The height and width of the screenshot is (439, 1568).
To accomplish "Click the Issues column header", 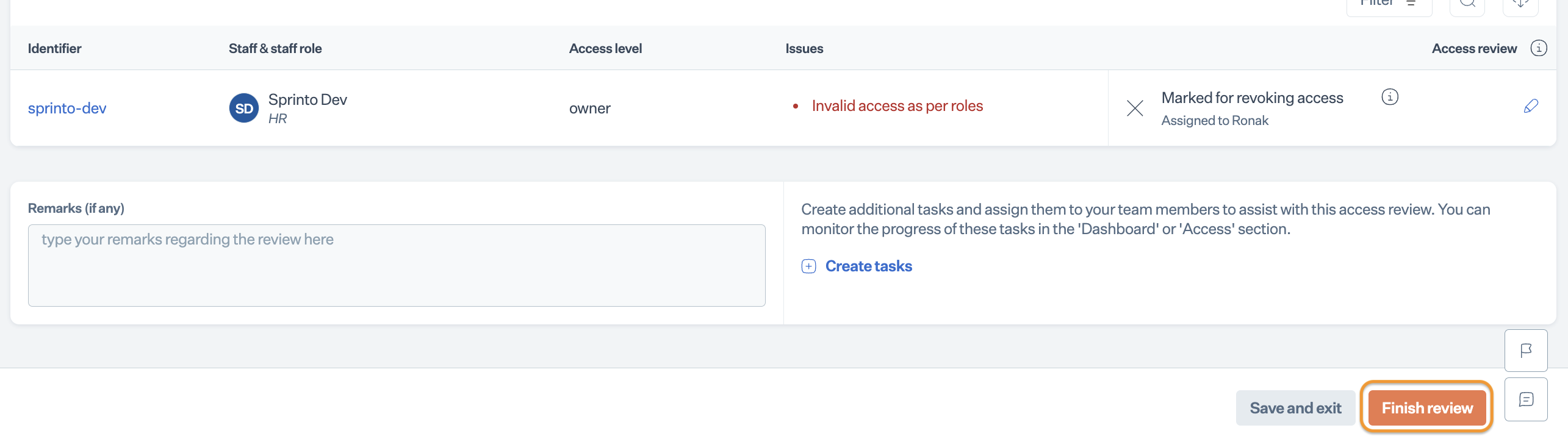I will point(804,49).
